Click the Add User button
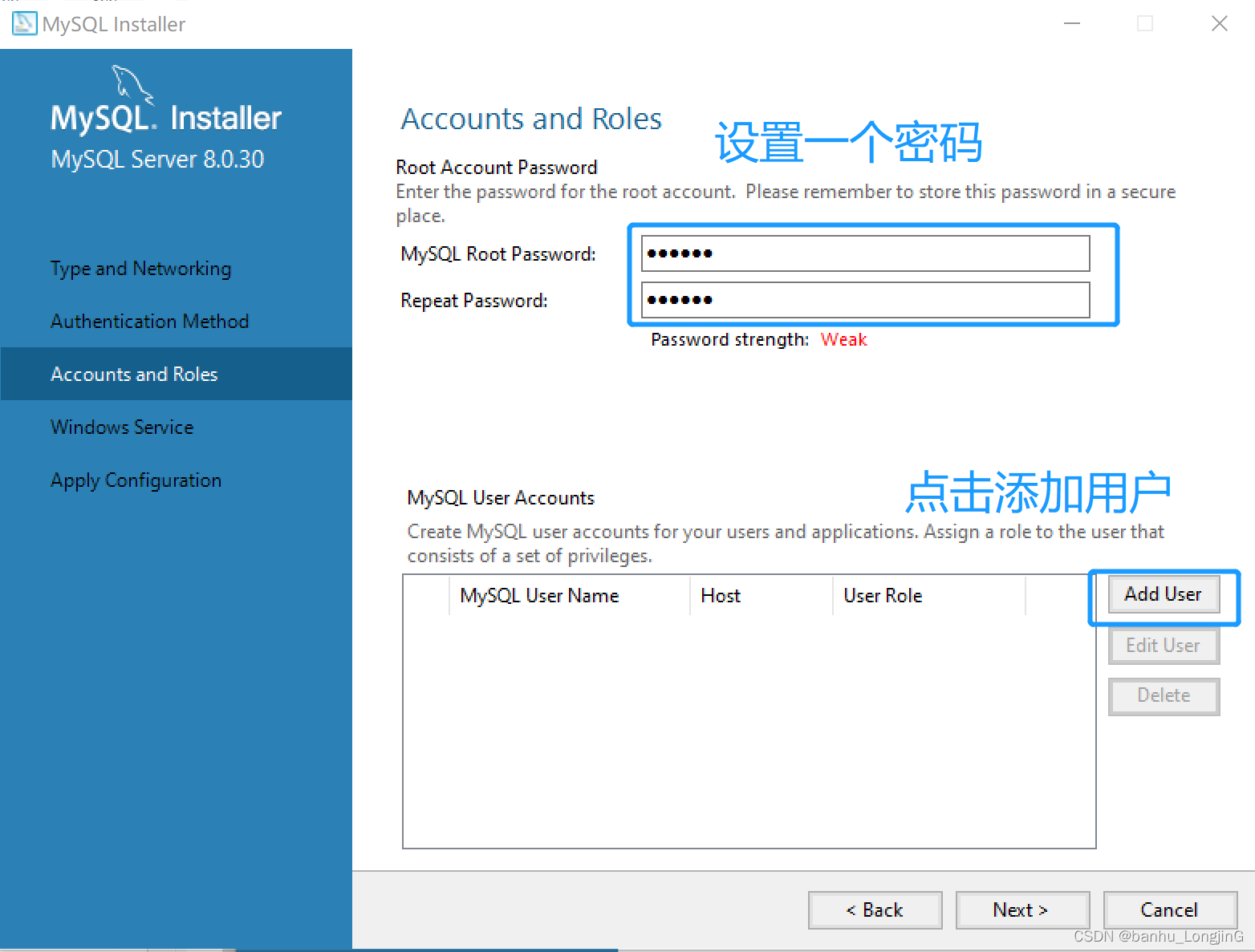 1164,594
